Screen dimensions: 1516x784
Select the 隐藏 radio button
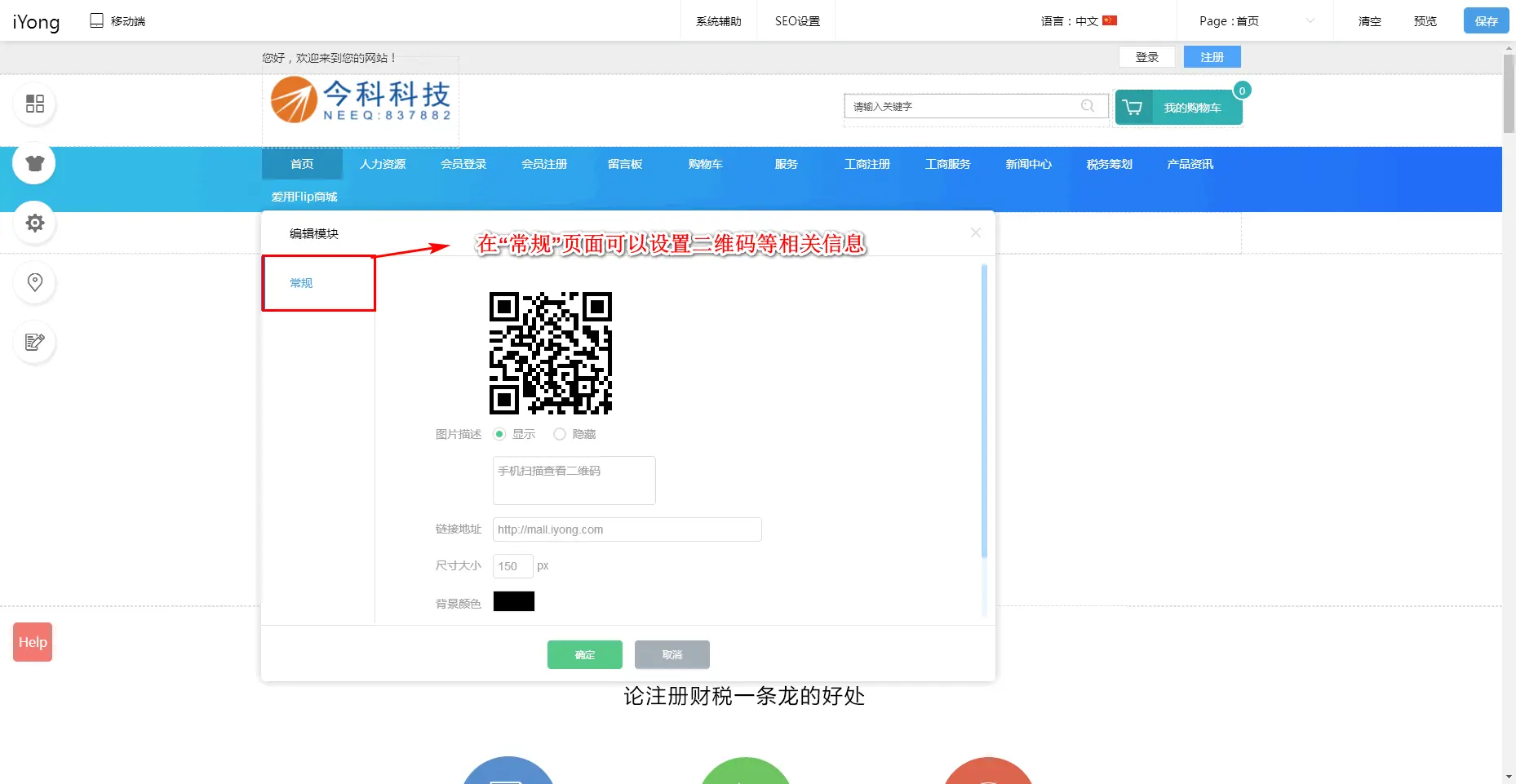pos(560,434)
